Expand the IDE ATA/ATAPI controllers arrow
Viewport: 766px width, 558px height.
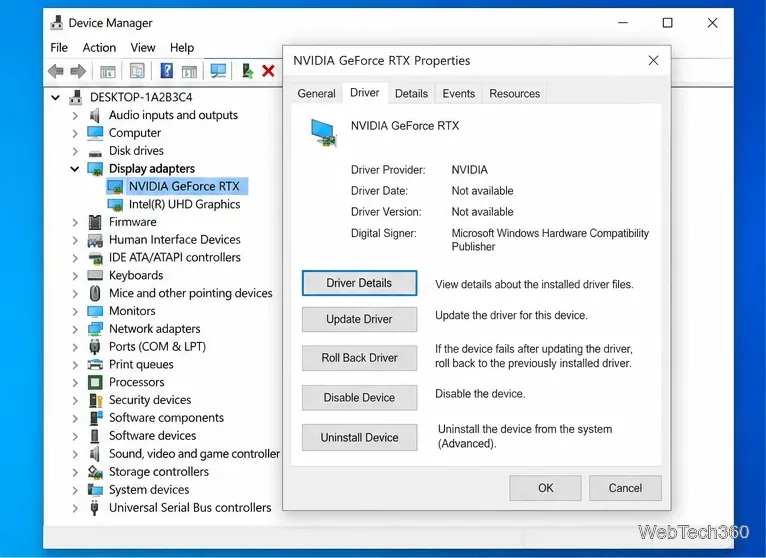pos(75,258)
